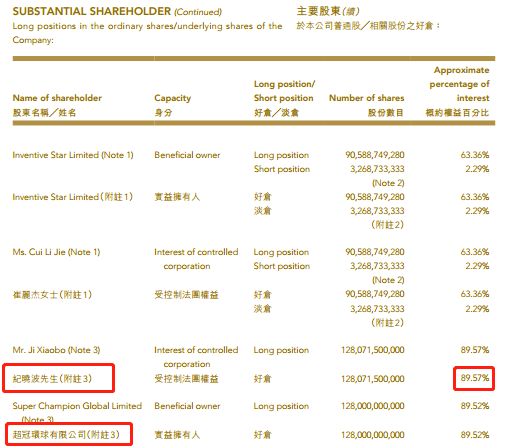Click 'Long position' in Mr. Ji Xiaobo row
This screenshot has width=510, height=448.
click(x=281, y=350)
